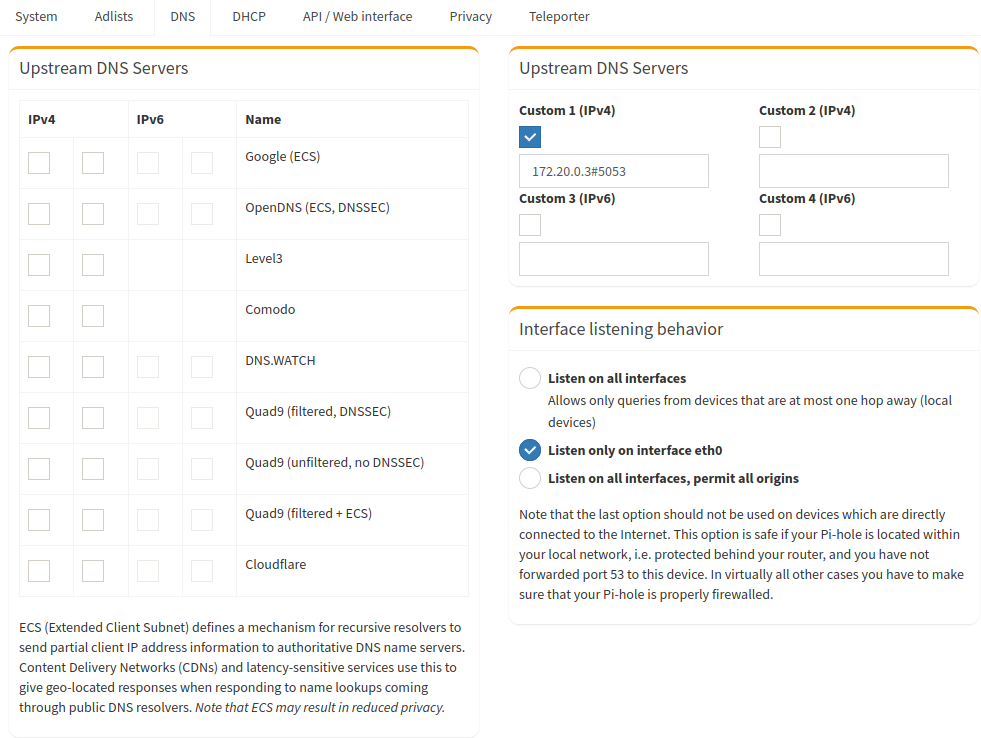The width and height of the screenshot is (981, 738).
Task: Check first IPv6 box for Quad9 (filtered + ECS)
Action: click(x=148, y=520)
